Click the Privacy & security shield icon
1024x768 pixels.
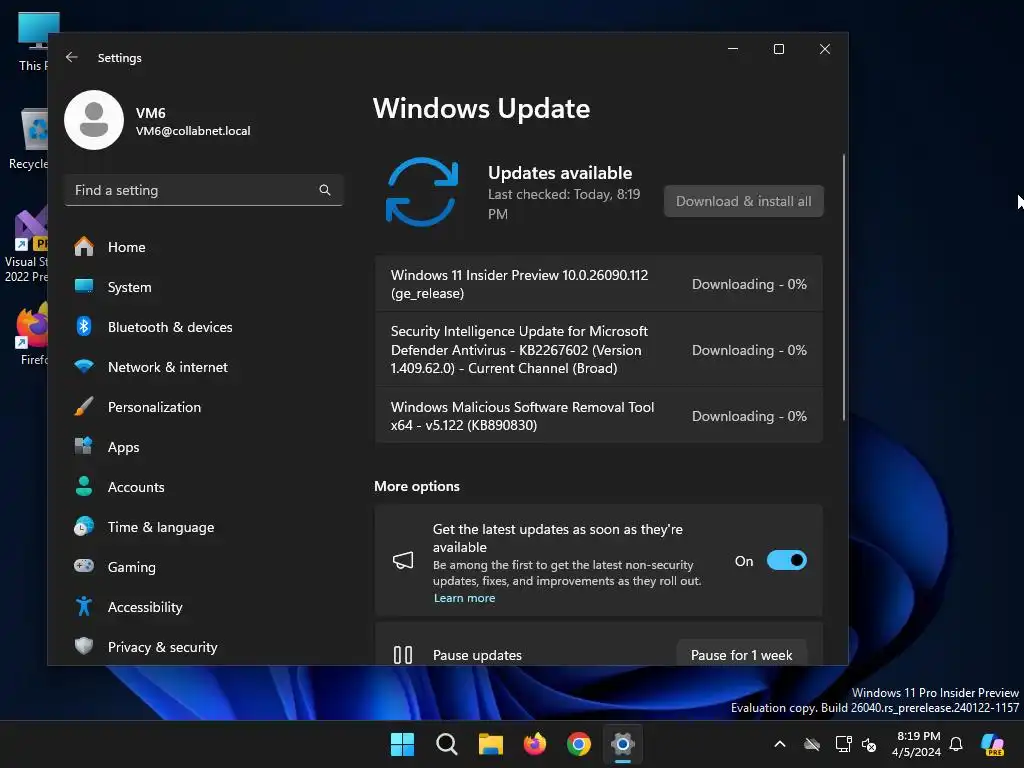(x=84, y=647)
